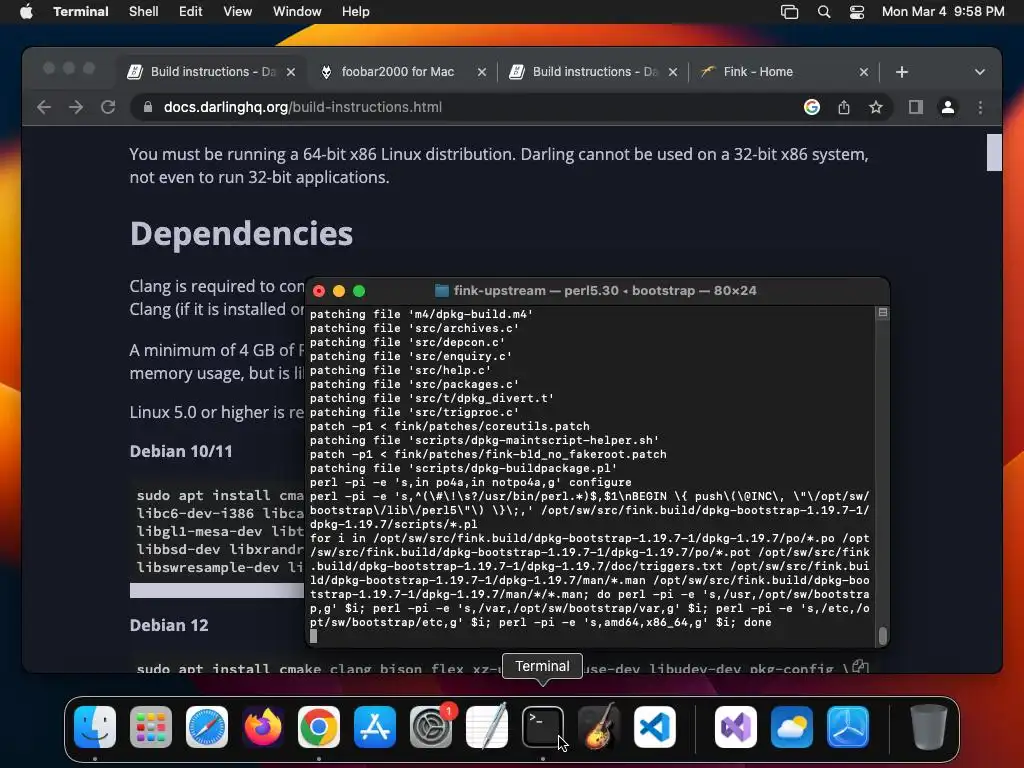Image resolution: width=1024 pixels, height=768 pixels.
Task: Open the Terminal menu in menu bar
Action: click(x=81, y=12)
